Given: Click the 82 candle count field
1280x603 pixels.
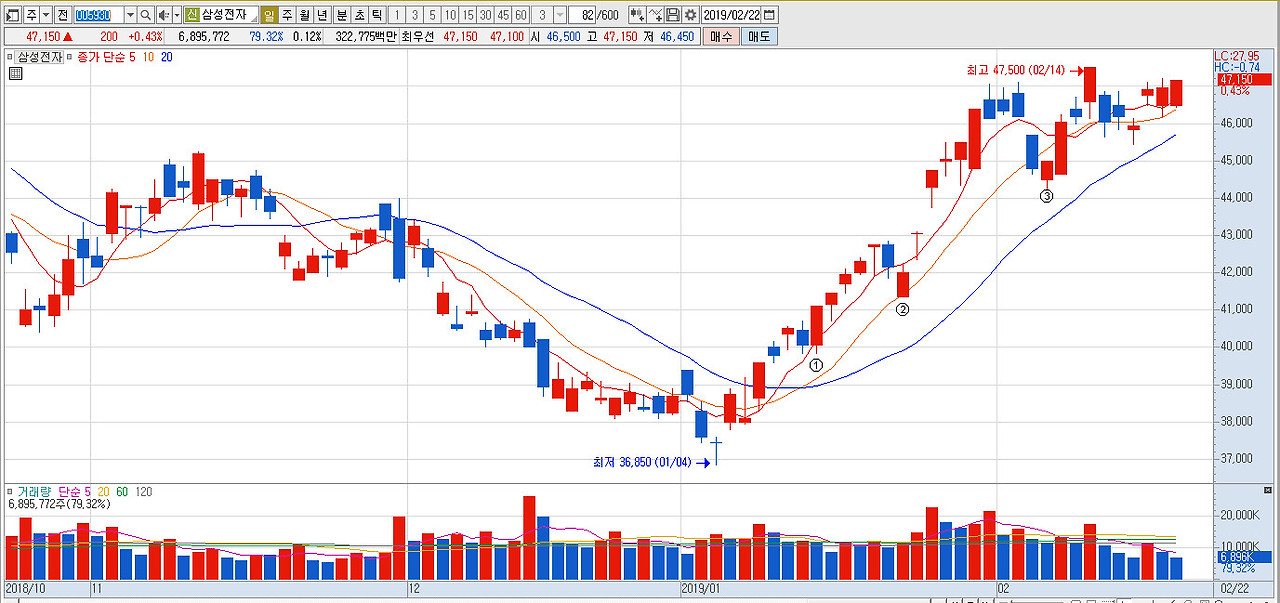Looking at the screenshot, I should [582, 15].
